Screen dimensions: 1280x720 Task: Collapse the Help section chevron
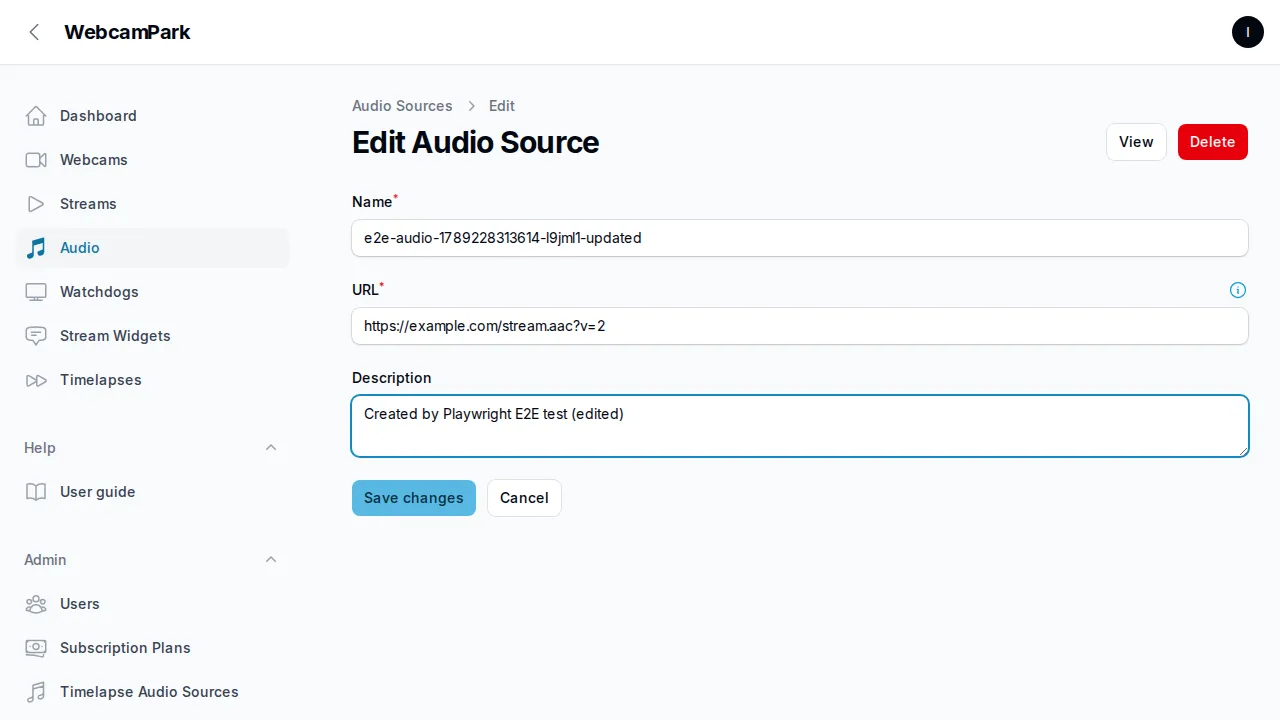click(x=271, y=448)
